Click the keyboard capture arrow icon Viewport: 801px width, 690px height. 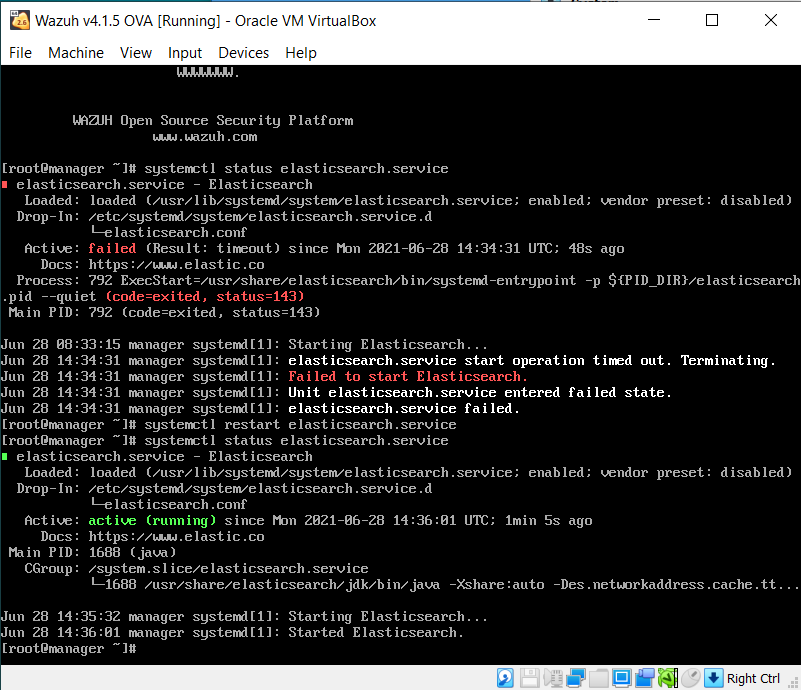(x=714, y=678)
